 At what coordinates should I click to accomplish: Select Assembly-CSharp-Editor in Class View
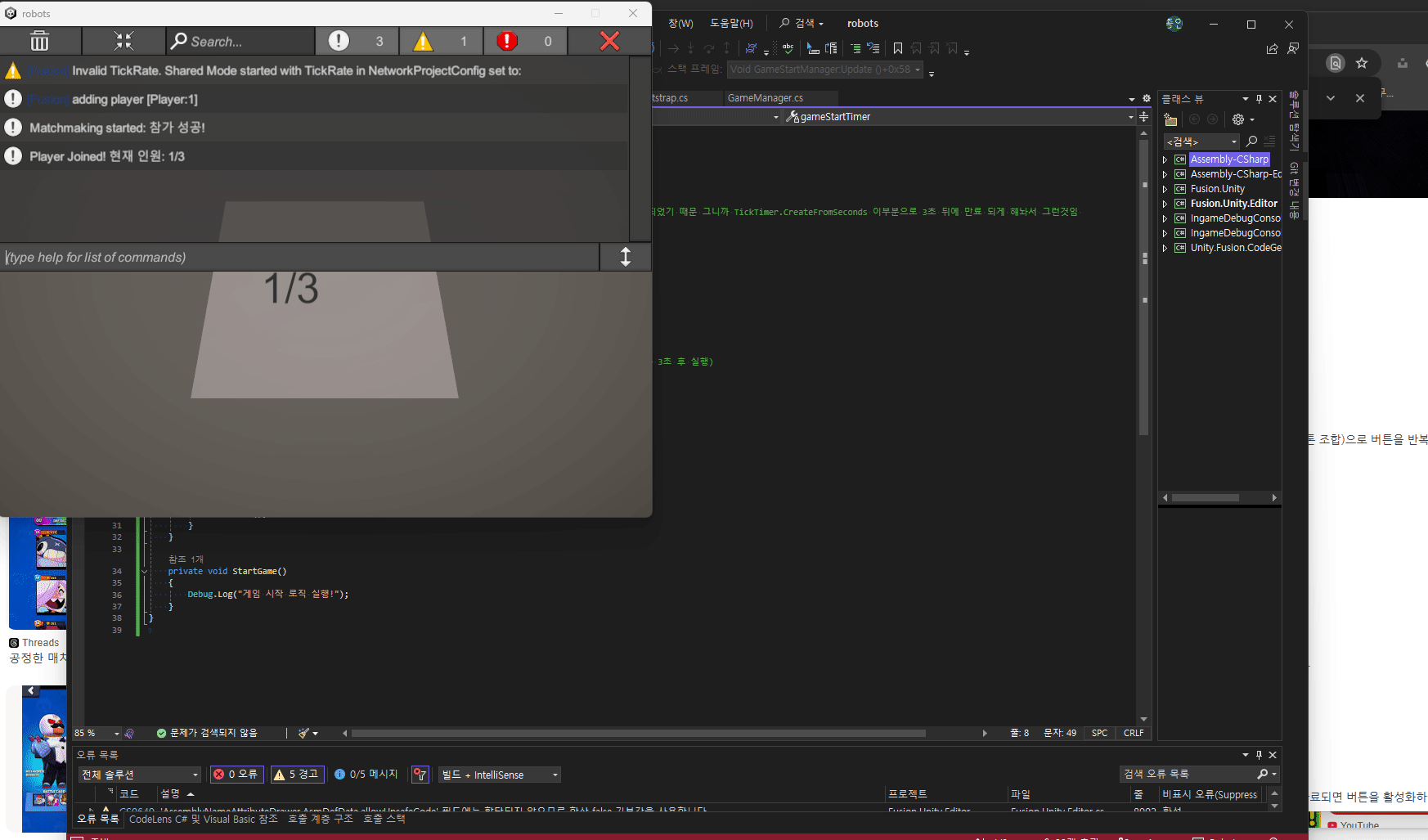pyautogui.click(x=1236, y=174)
